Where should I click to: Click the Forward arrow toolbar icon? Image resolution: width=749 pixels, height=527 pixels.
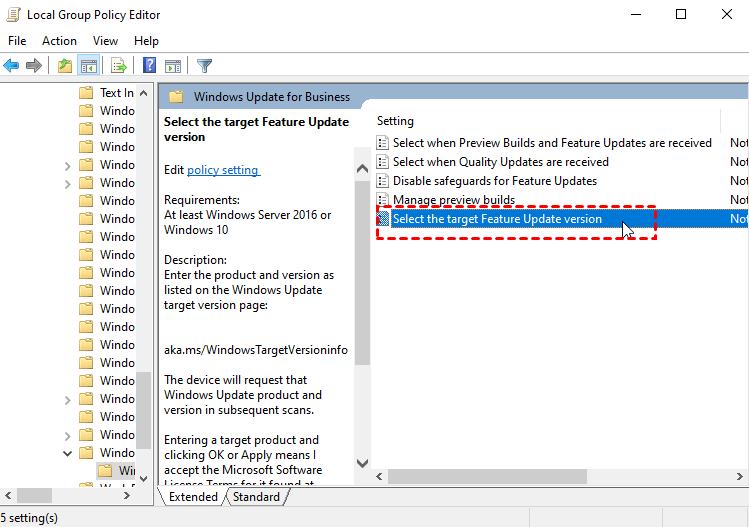[33, 65]
